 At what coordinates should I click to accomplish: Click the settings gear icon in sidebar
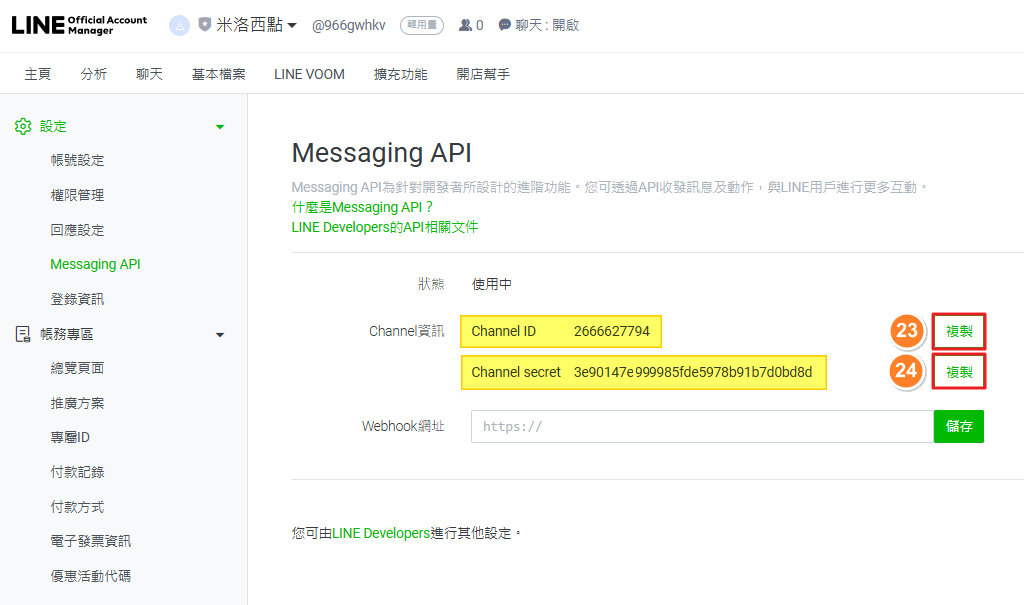pos(23,126)
